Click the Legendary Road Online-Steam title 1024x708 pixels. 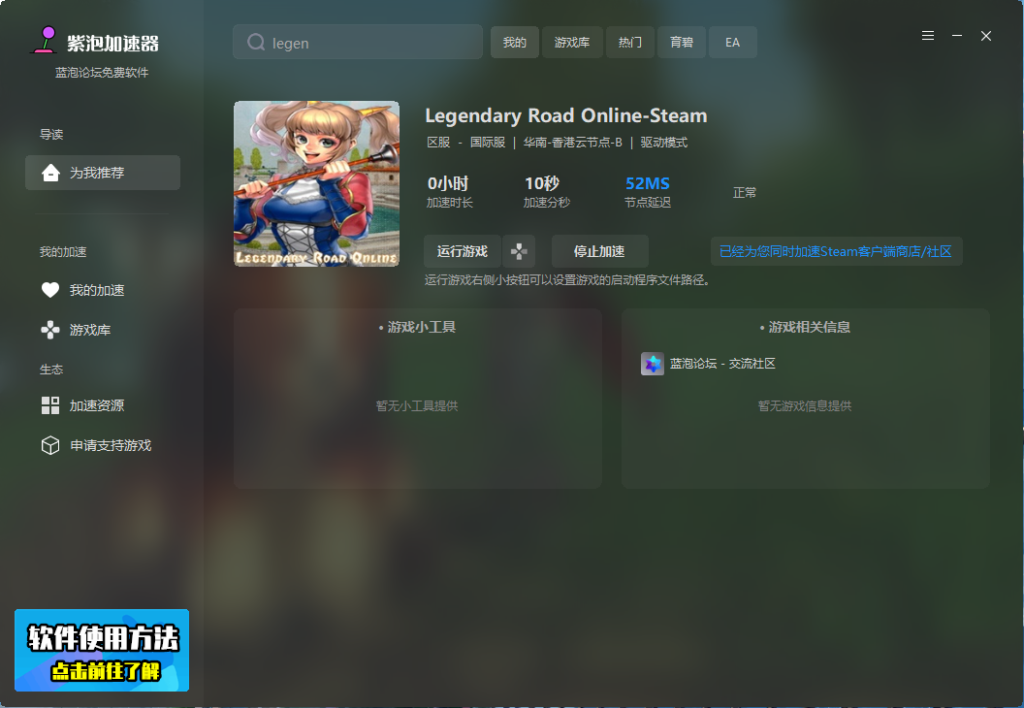(x=566, y=116)
